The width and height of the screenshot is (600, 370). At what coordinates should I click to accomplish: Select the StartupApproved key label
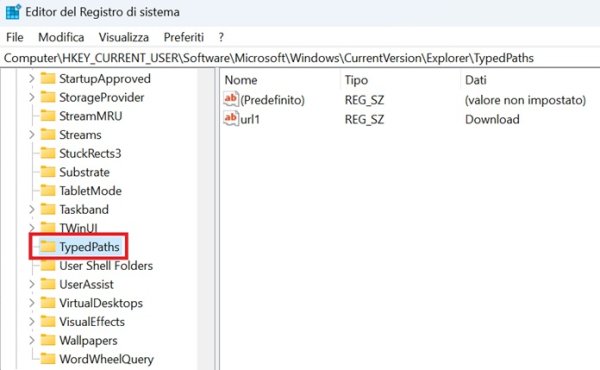(105, 79)
